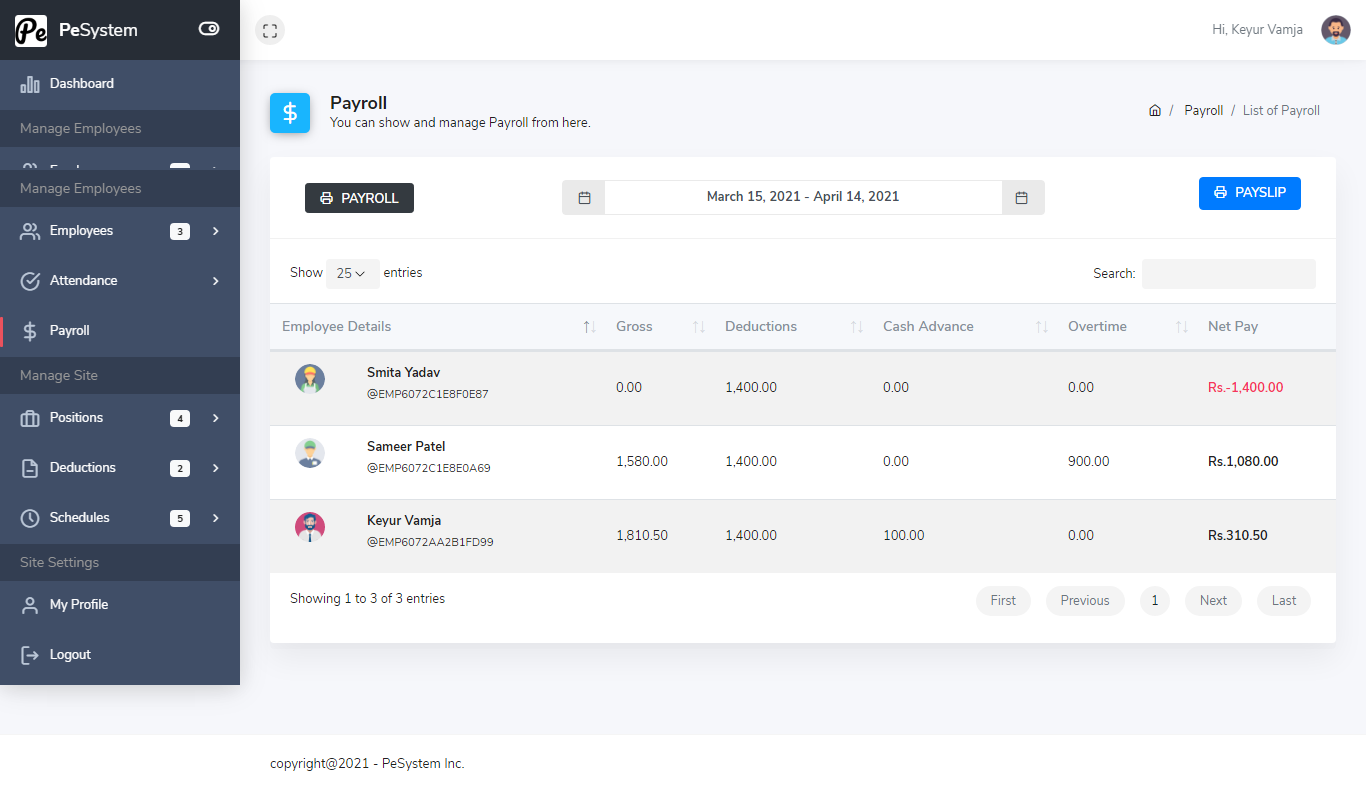Click the Next pagination button
Viewport: 1366px width, 794px height.
[x=1213, y=600]
